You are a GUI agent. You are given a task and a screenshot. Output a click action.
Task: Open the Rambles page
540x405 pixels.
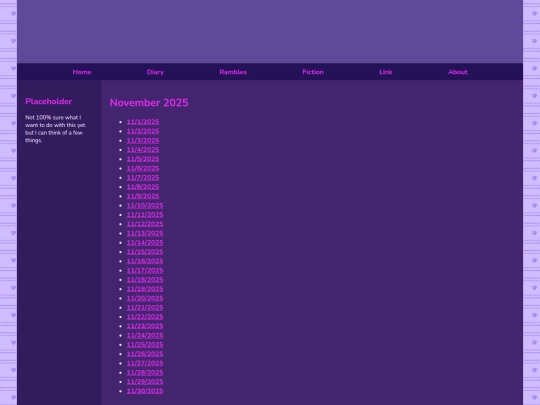coord(233,72)
